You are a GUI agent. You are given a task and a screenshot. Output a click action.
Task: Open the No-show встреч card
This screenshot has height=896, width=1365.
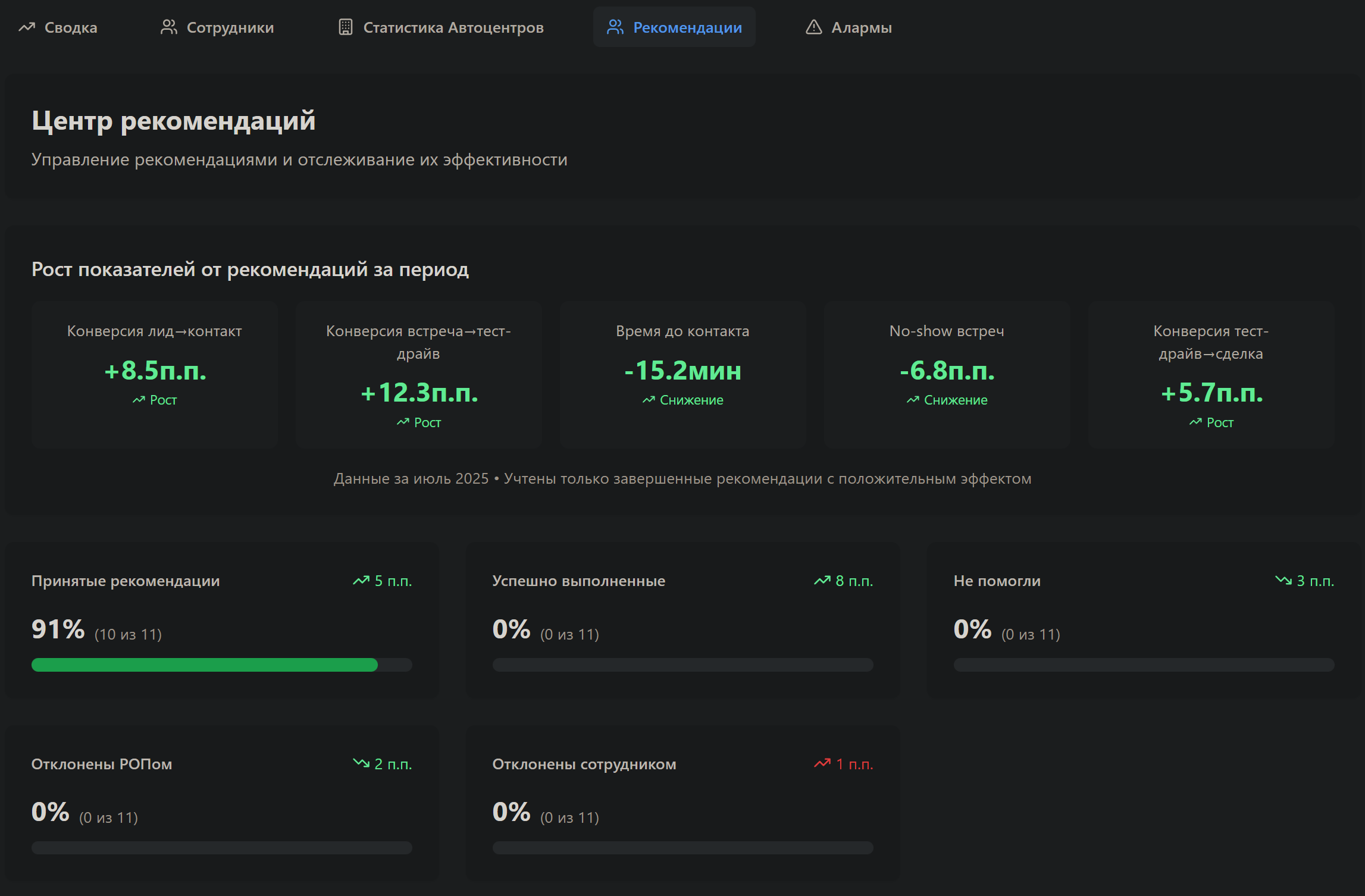coord(947,375)
